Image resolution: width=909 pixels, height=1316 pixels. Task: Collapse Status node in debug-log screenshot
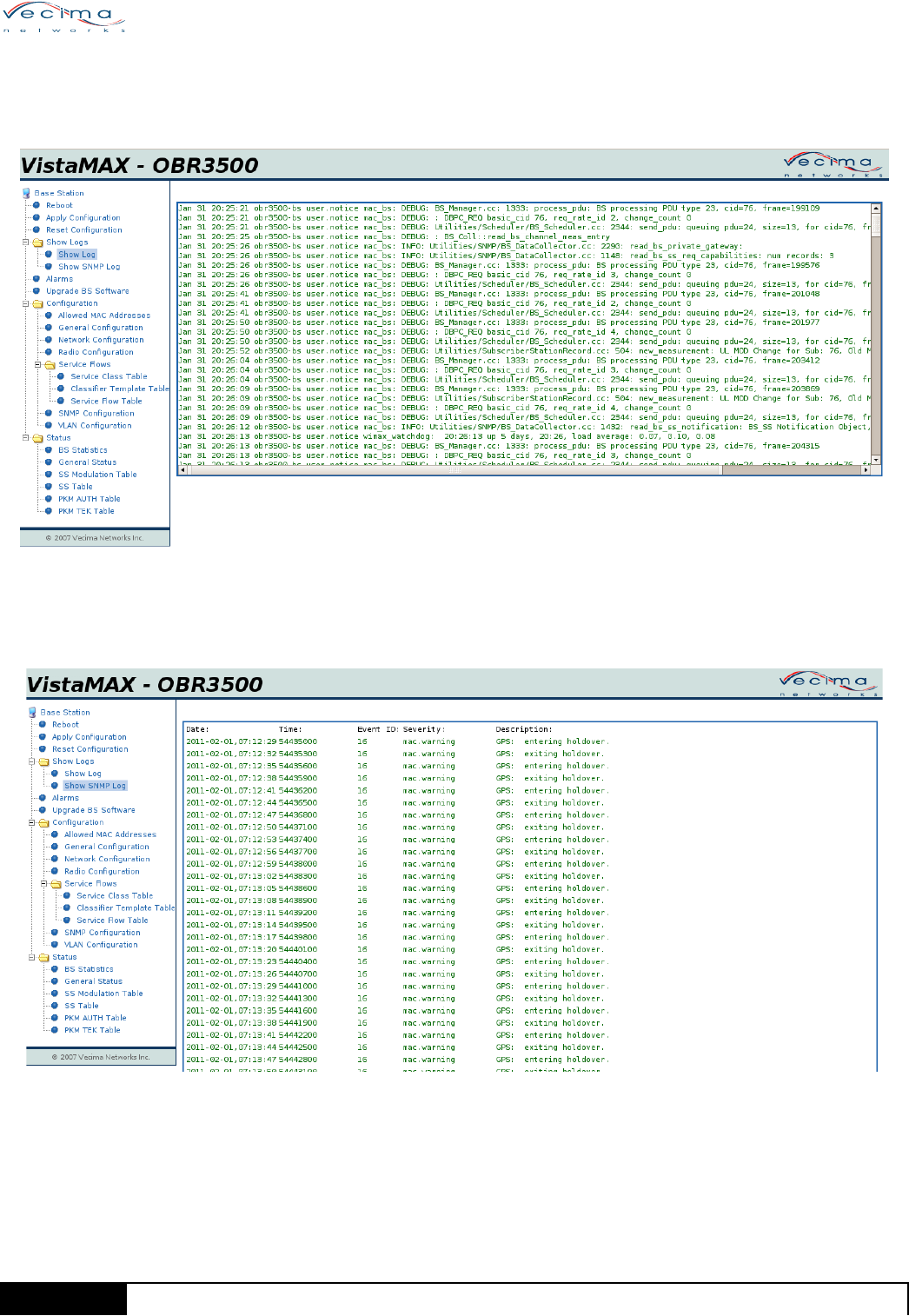[x=26, y=438]
